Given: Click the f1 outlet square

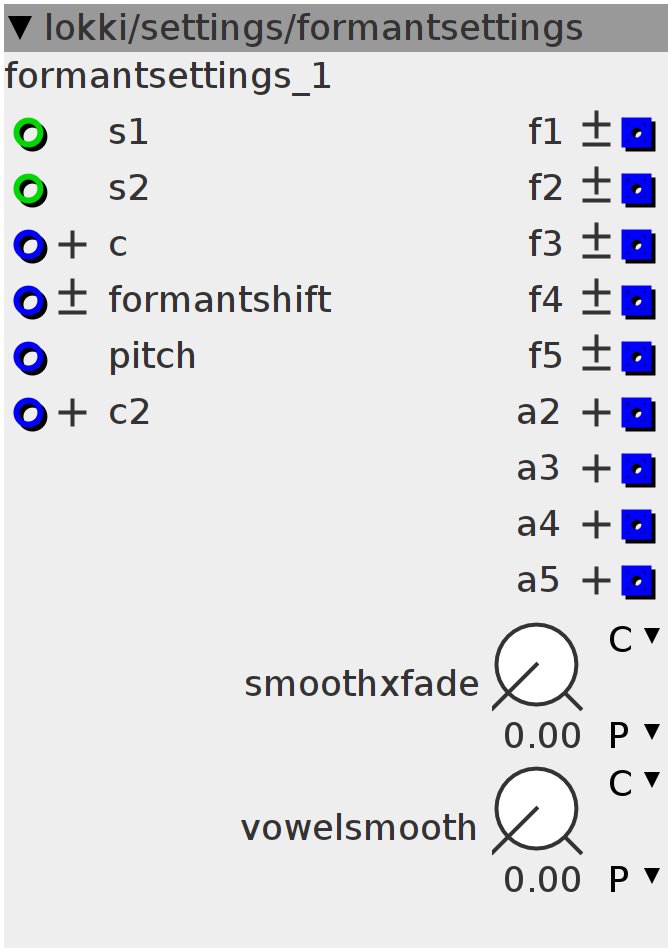Looking at the screenshot, I should point(638,134).
